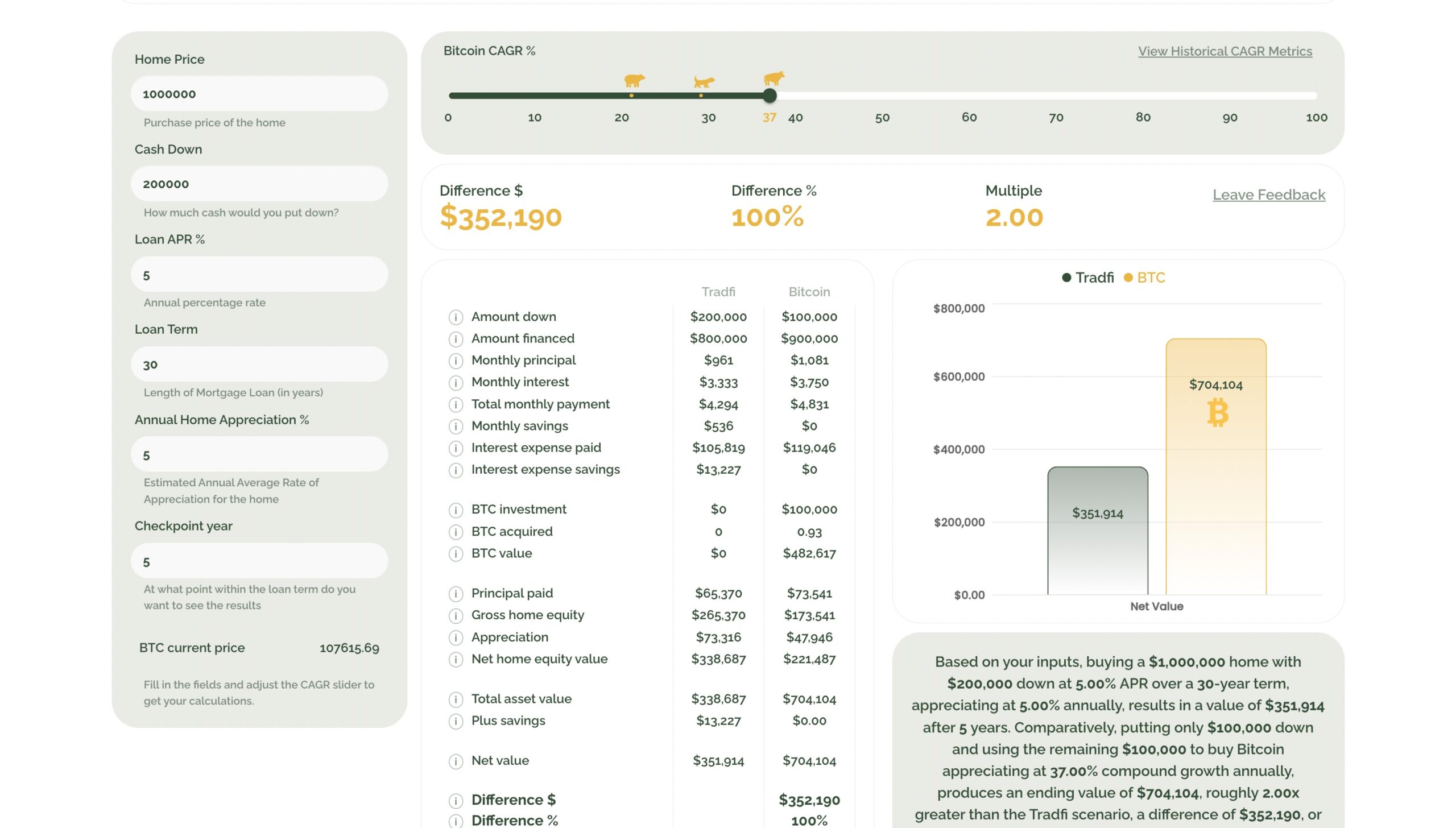Screen dimensions: 1456x828
Task: Open View Historical CAGR Metrics link
Action: point(1225,51)
